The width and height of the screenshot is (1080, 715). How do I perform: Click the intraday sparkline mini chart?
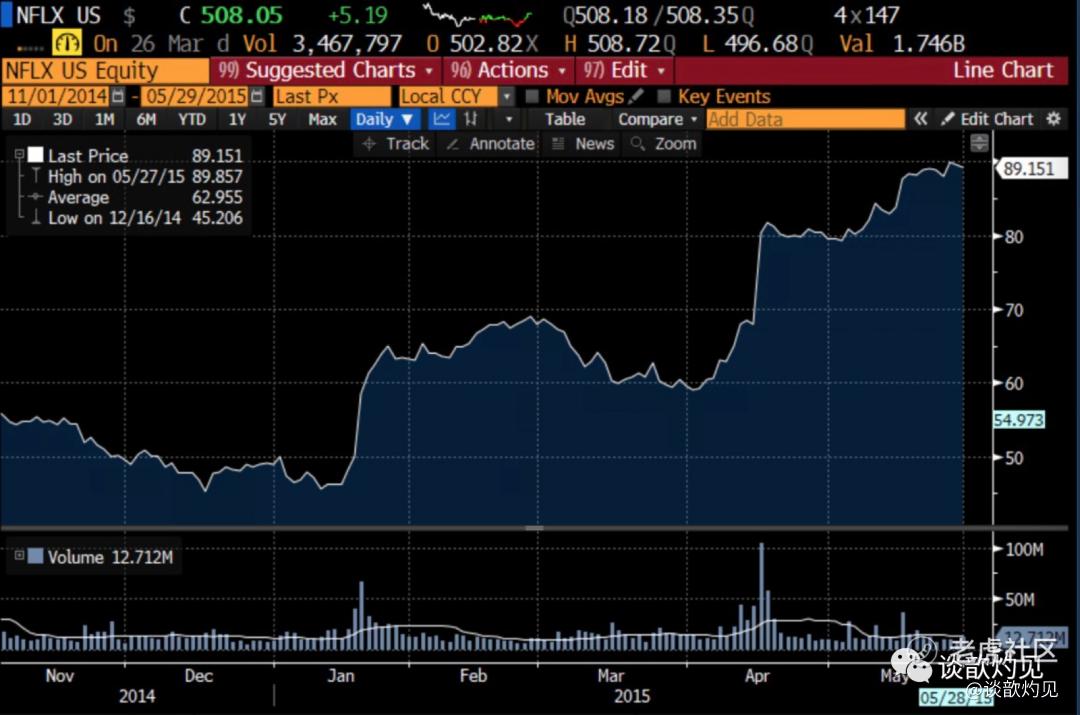pyautogui.click(x=477, y=15)
